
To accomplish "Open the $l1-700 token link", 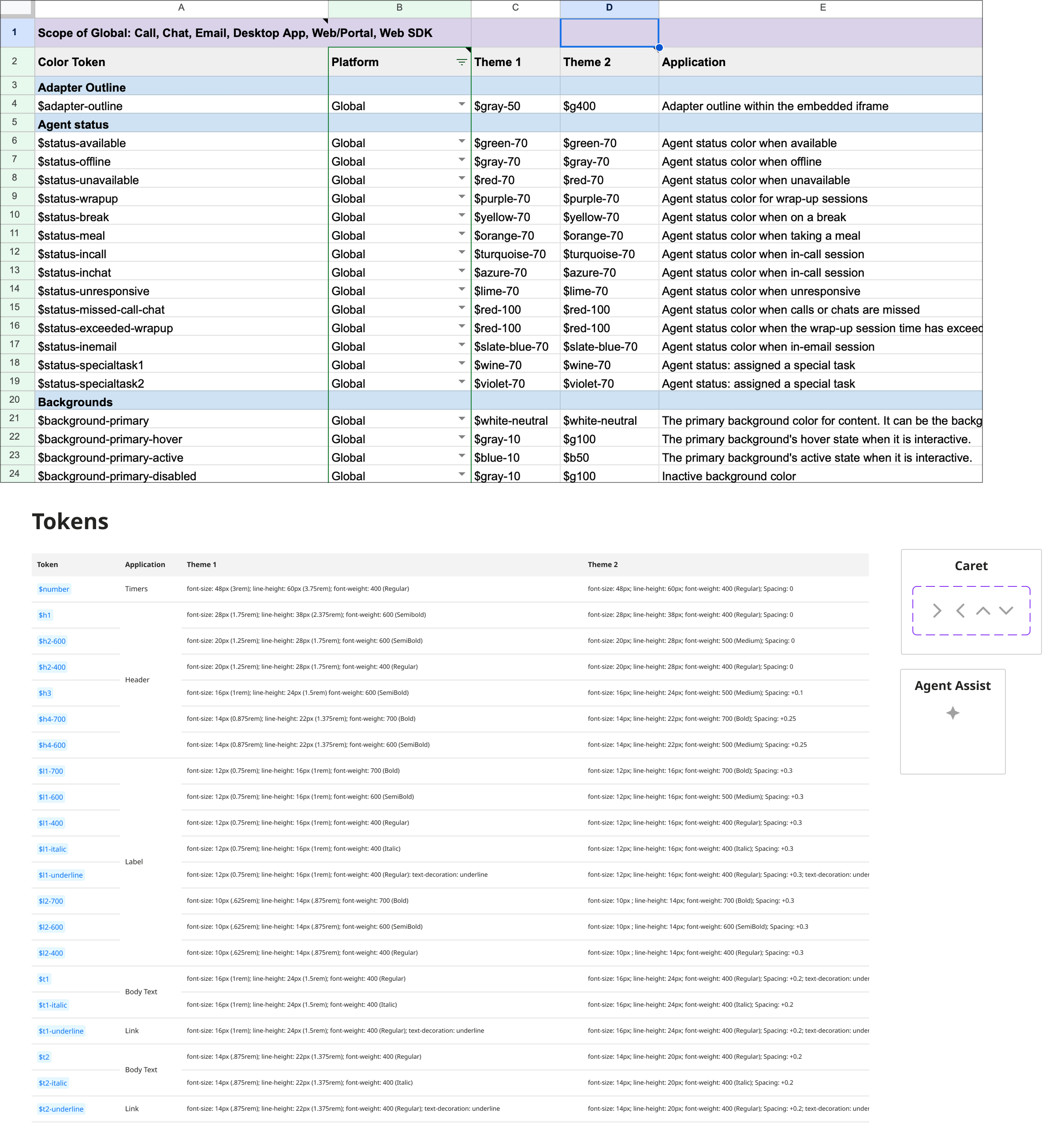I will (51, 771).
